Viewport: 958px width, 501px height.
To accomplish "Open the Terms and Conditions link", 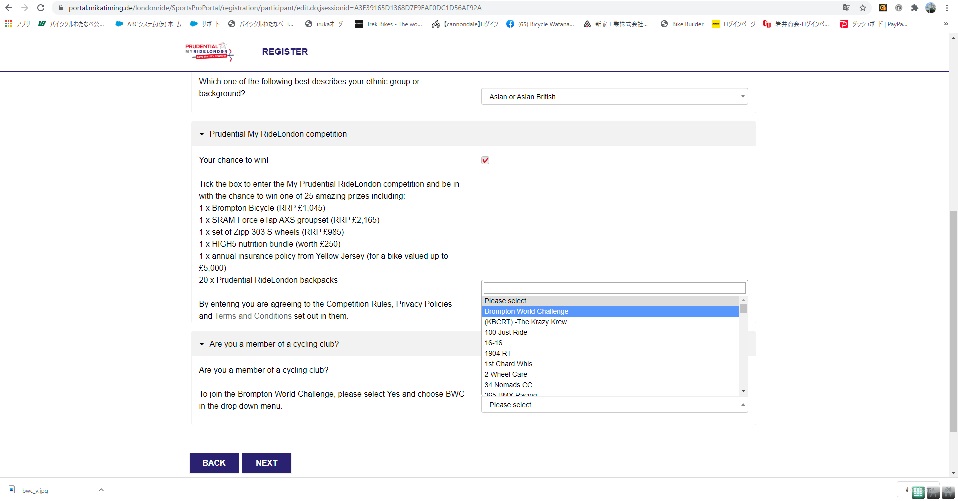I will coord(252,316).
